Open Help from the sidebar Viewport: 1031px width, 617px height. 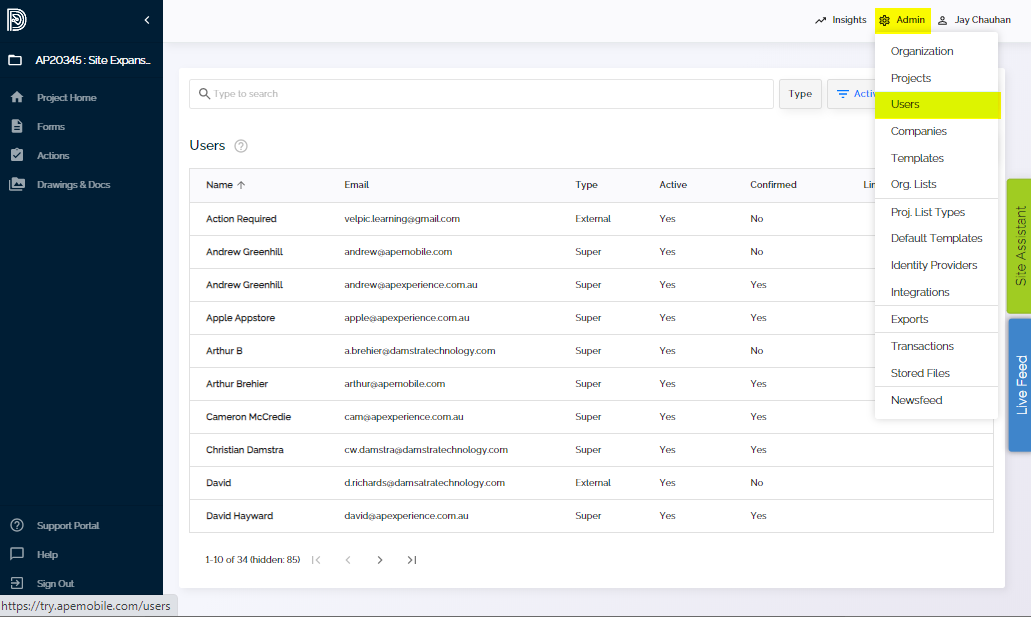(x=44, y=554)
